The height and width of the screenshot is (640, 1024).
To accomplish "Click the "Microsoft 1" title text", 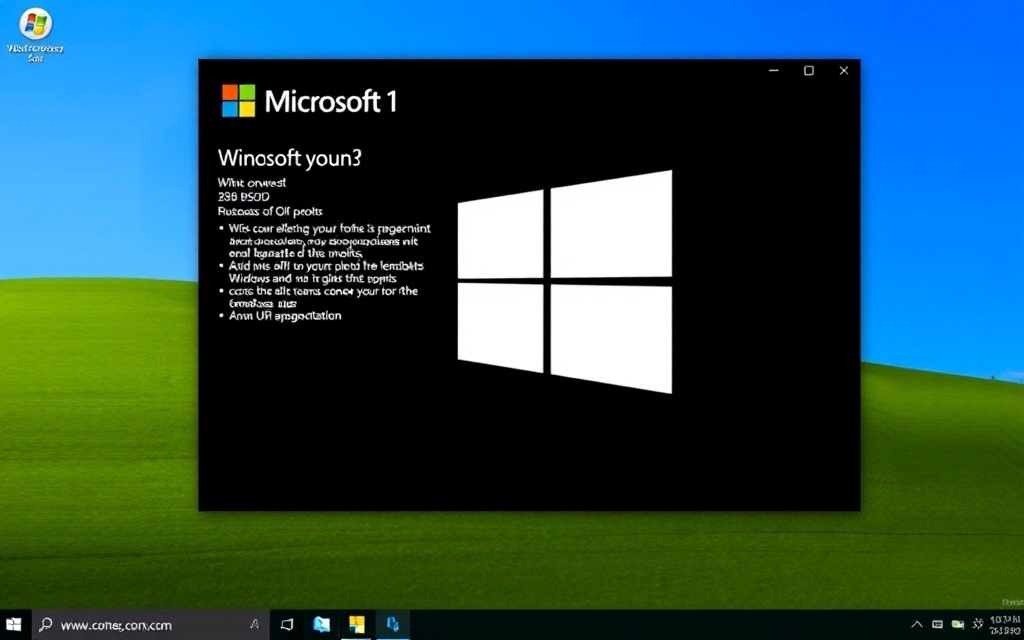I will 331,101.
